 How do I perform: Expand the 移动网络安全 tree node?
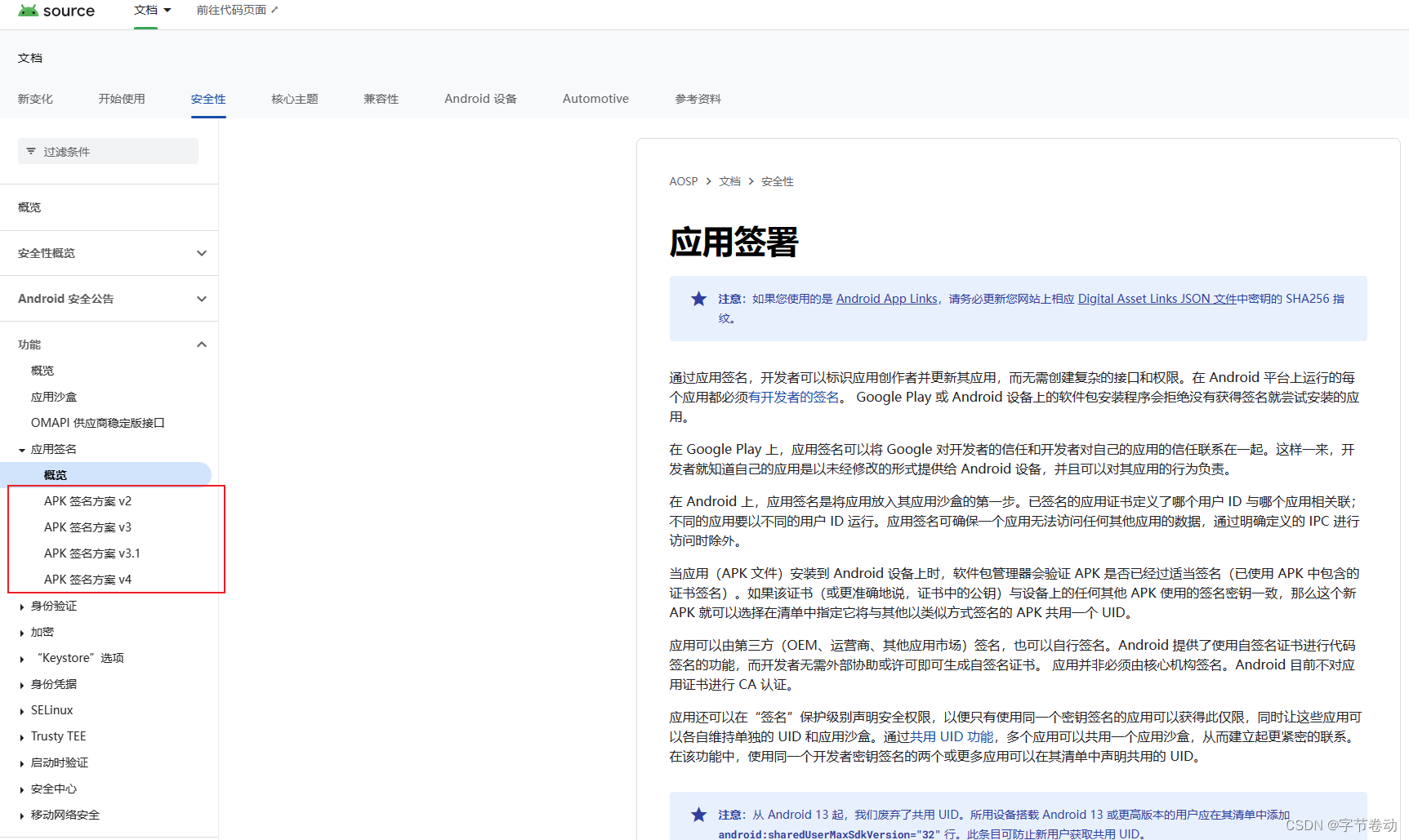22,816
